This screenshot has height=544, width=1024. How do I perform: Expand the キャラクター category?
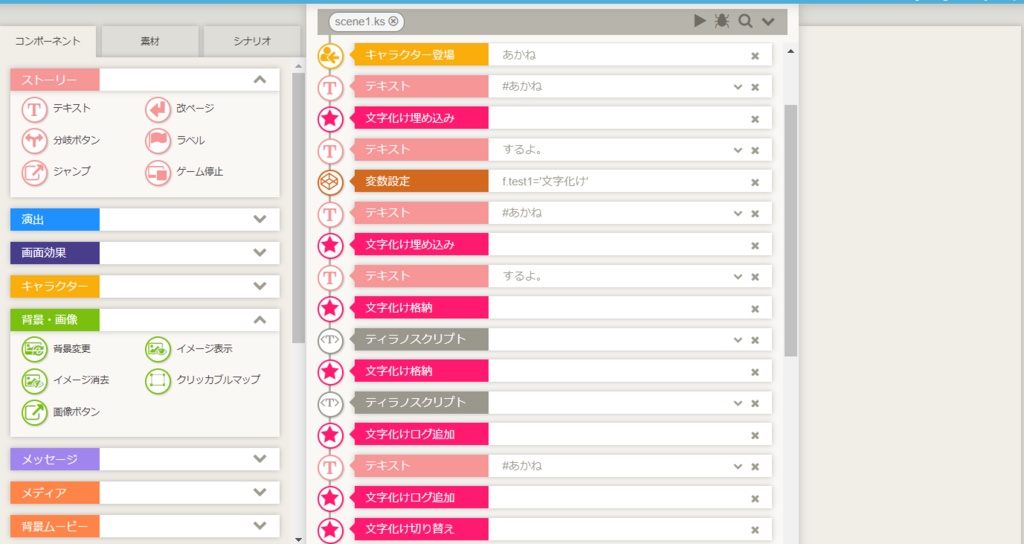tap(260, 286)
